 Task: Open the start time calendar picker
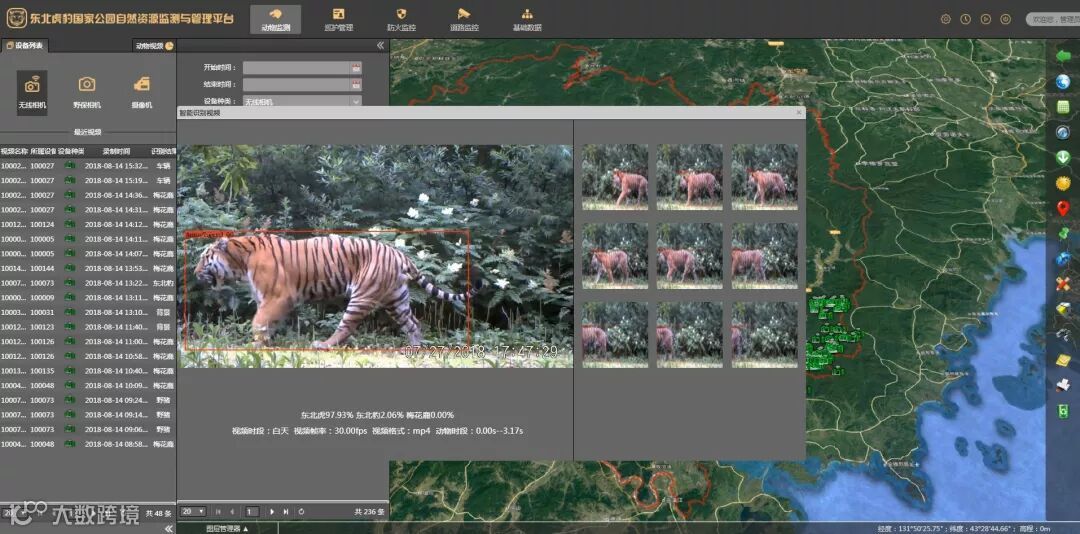355,68
